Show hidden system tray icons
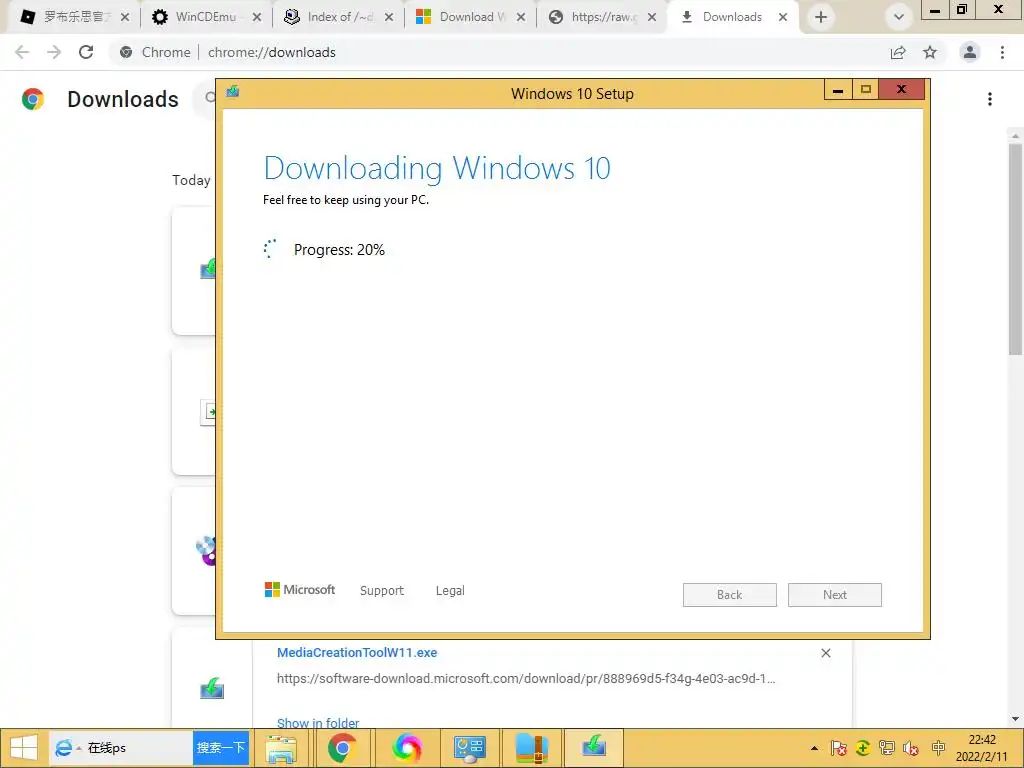 (x=814, y=748)
